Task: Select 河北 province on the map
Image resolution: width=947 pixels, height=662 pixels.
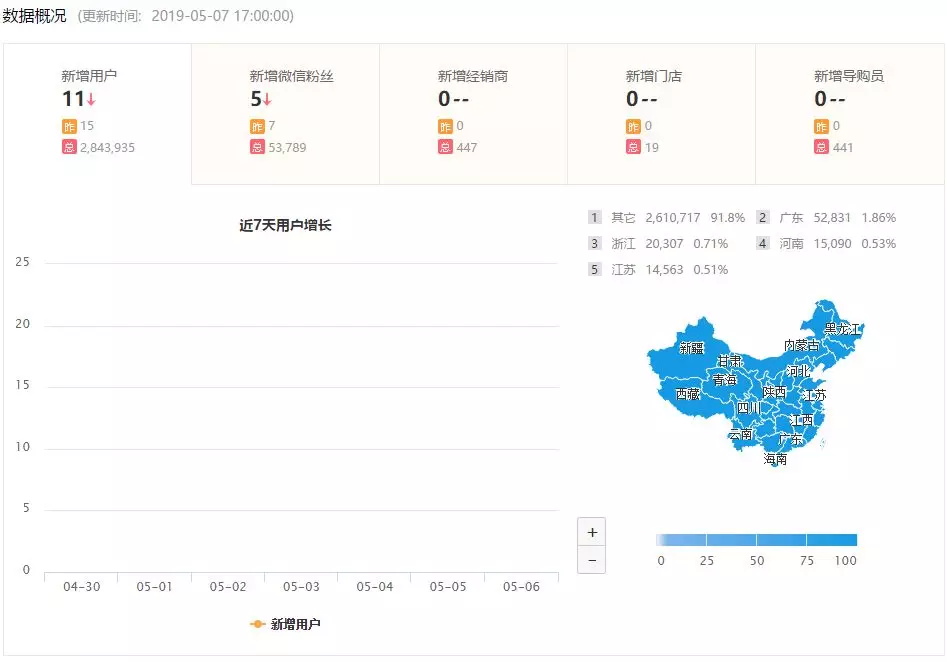Action: click(798, 371)
